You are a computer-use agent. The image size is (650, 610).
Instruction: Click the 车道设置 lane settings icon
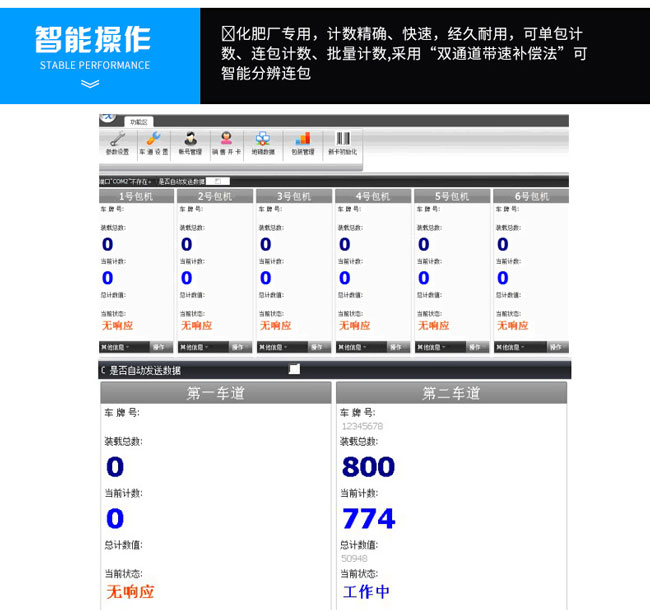(x=153, y=142)
